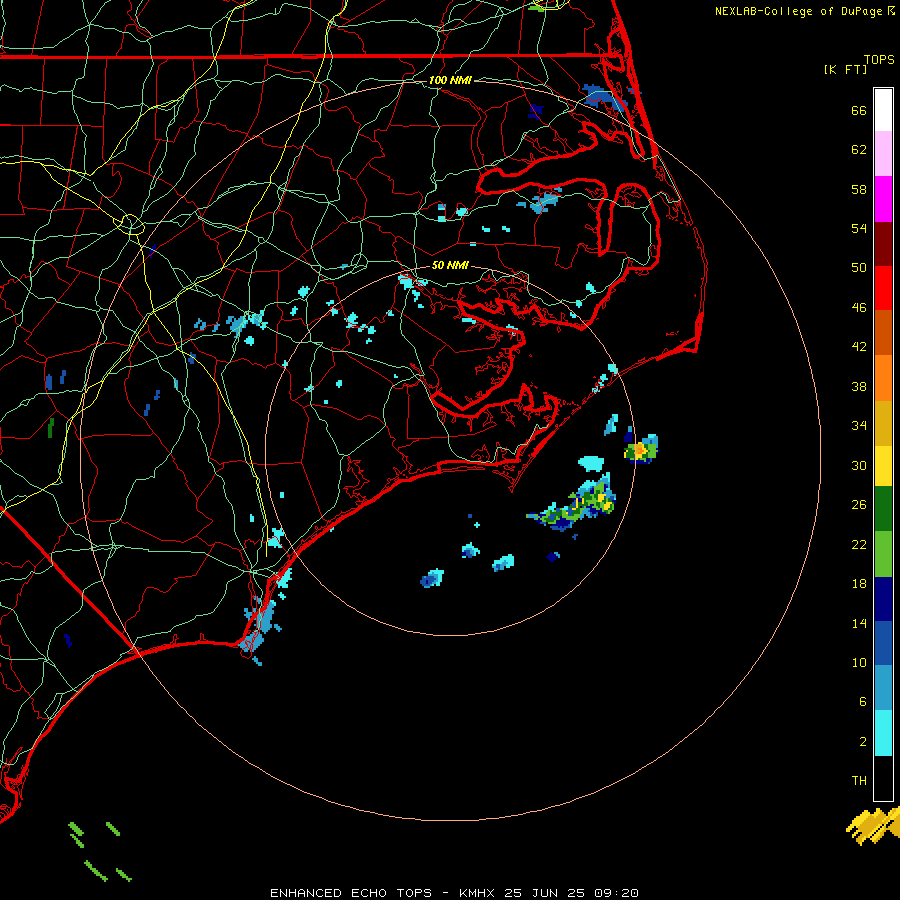Click the light green legend swatch
Image resolution: width=900 pixels, height=900 pixels.
883,554
